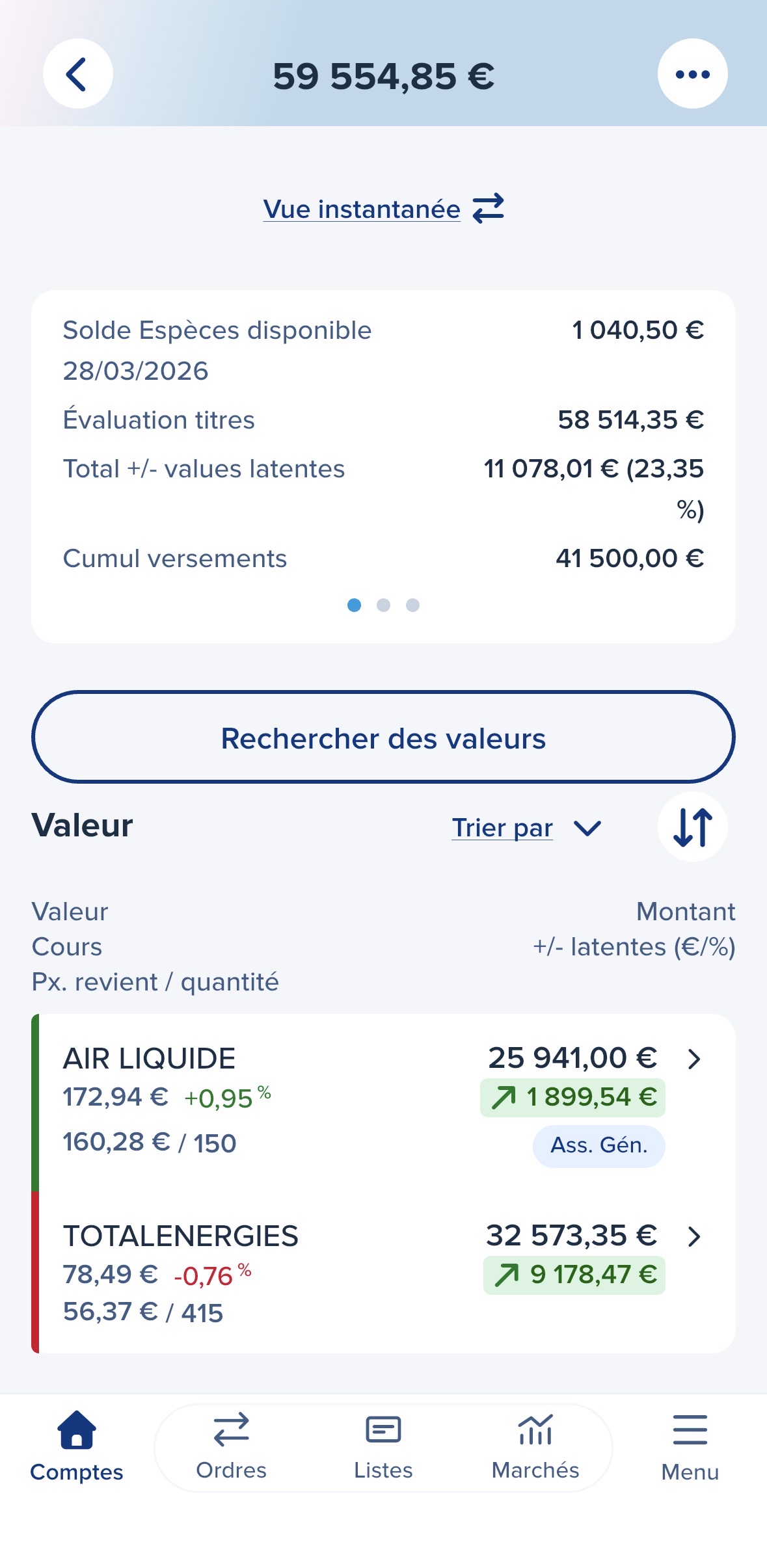Open TotalEnergies details chevron

coord(694,1236)
